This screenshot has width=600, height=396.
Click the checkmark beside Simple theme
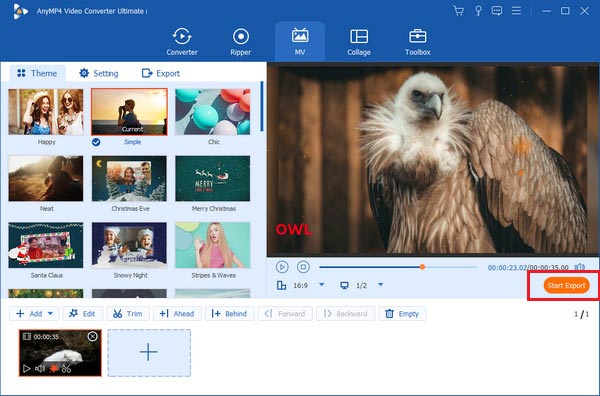pos(96,142)
